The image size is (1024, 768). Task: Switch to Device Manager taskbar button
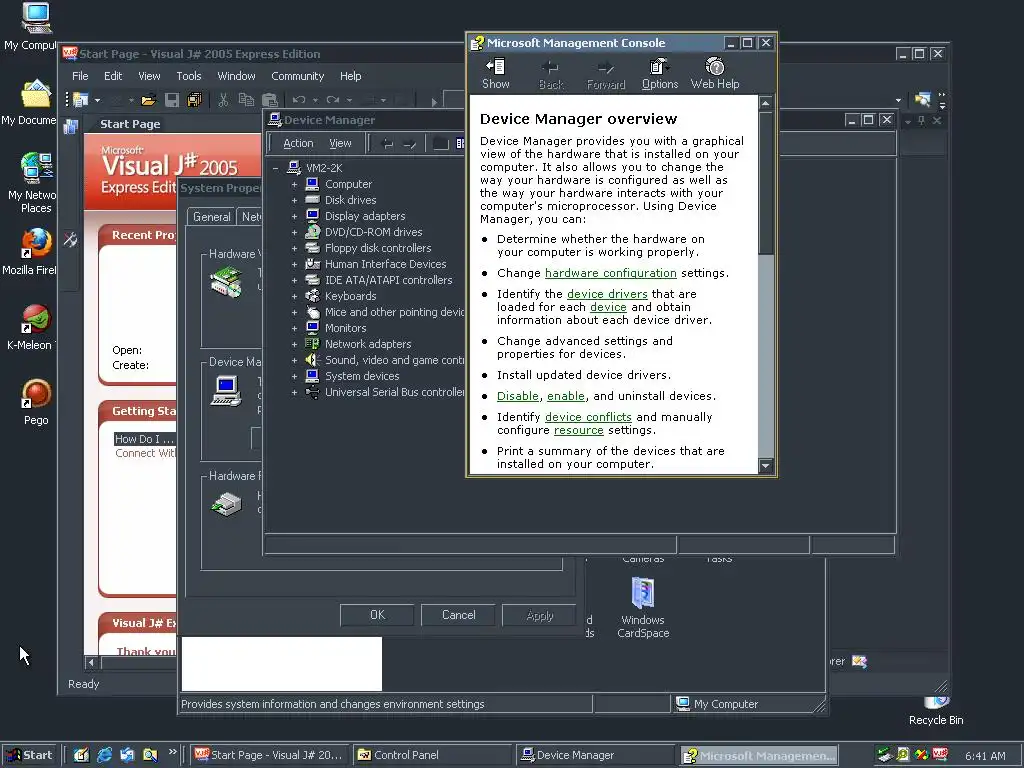(x=595, y=755)
